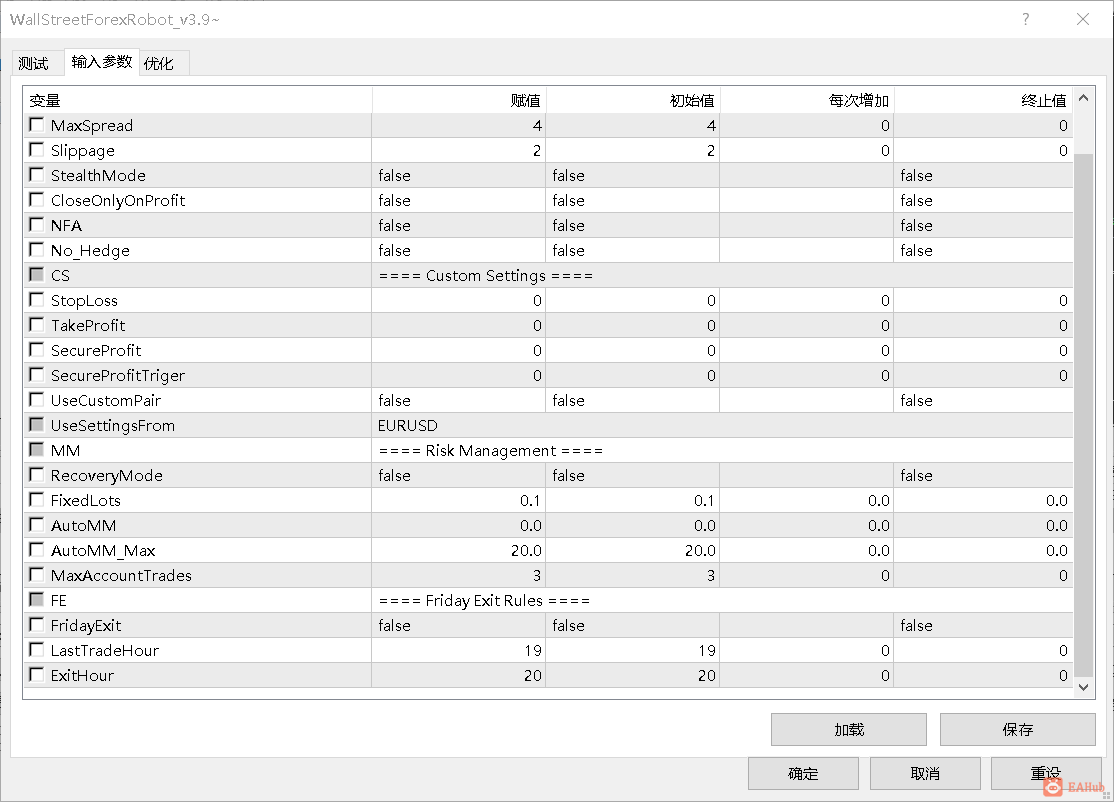The height and width of the screenshot is (802, 1114).
Task: Select the UseCustomPair variable name
Action: 106,400
